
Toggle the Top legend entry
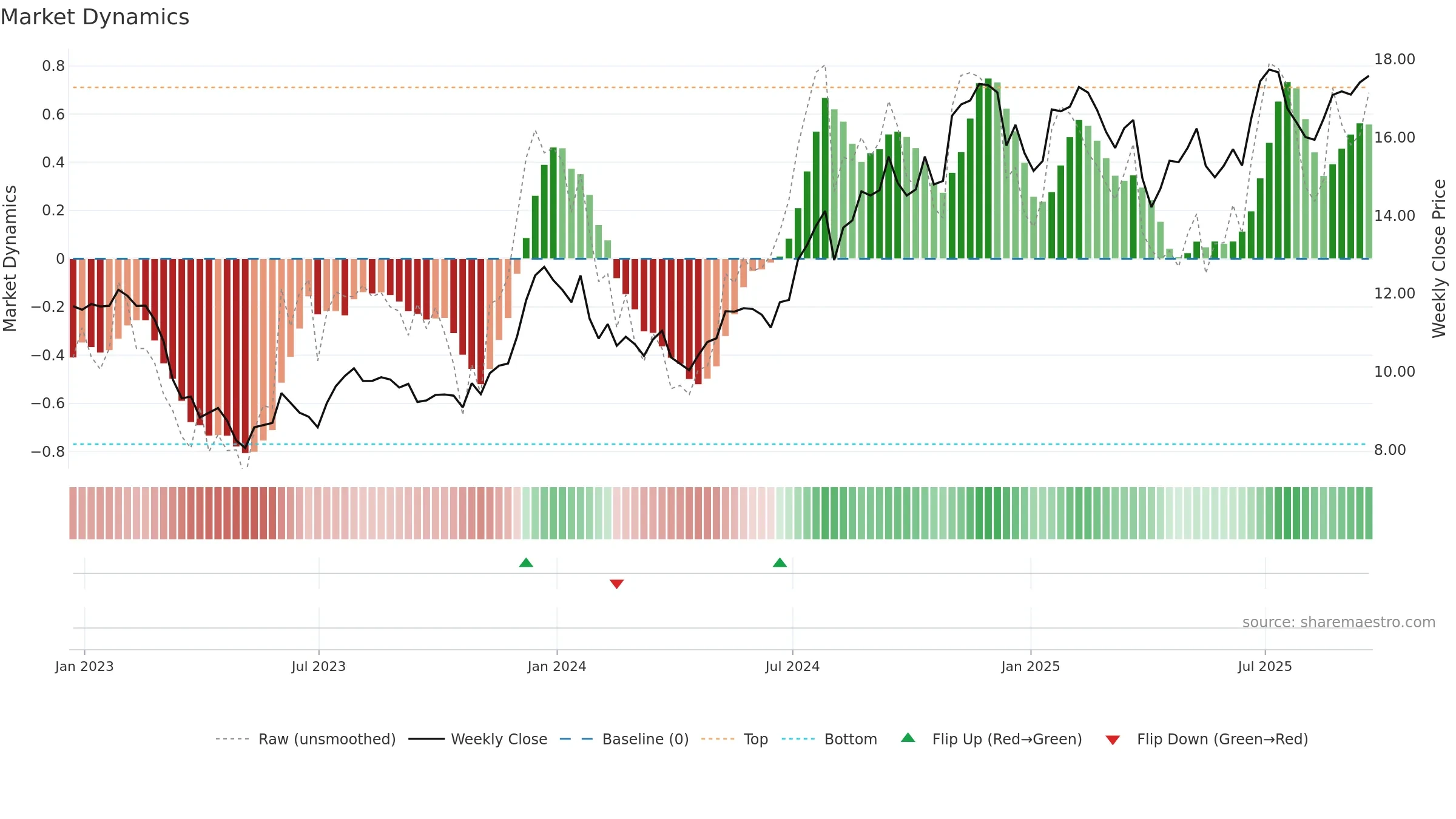(734, 739)
